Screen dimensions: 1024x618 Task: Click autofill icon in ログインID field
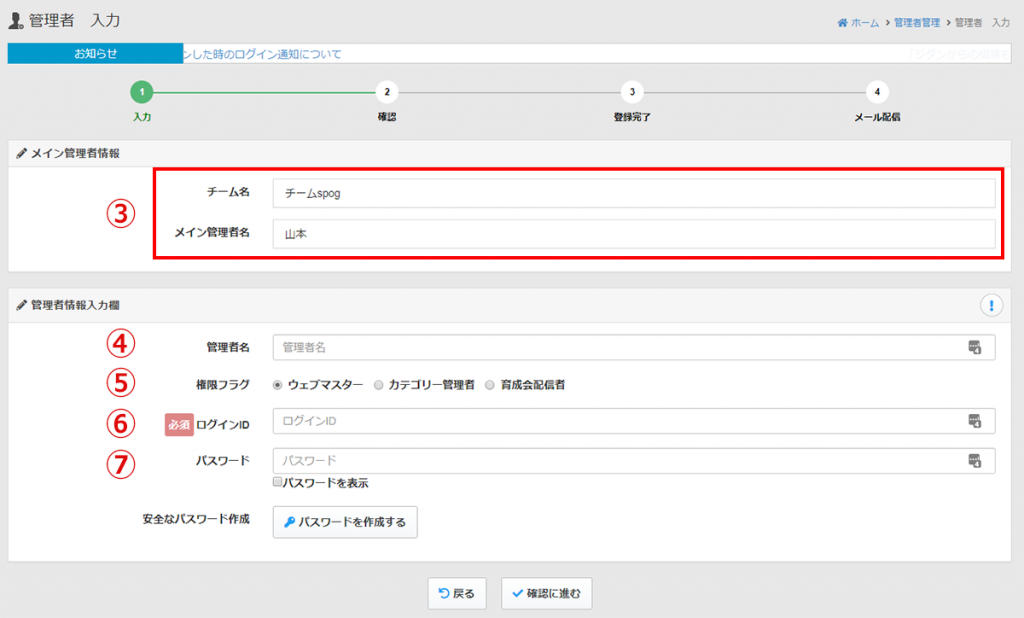(x=974, y=421)
